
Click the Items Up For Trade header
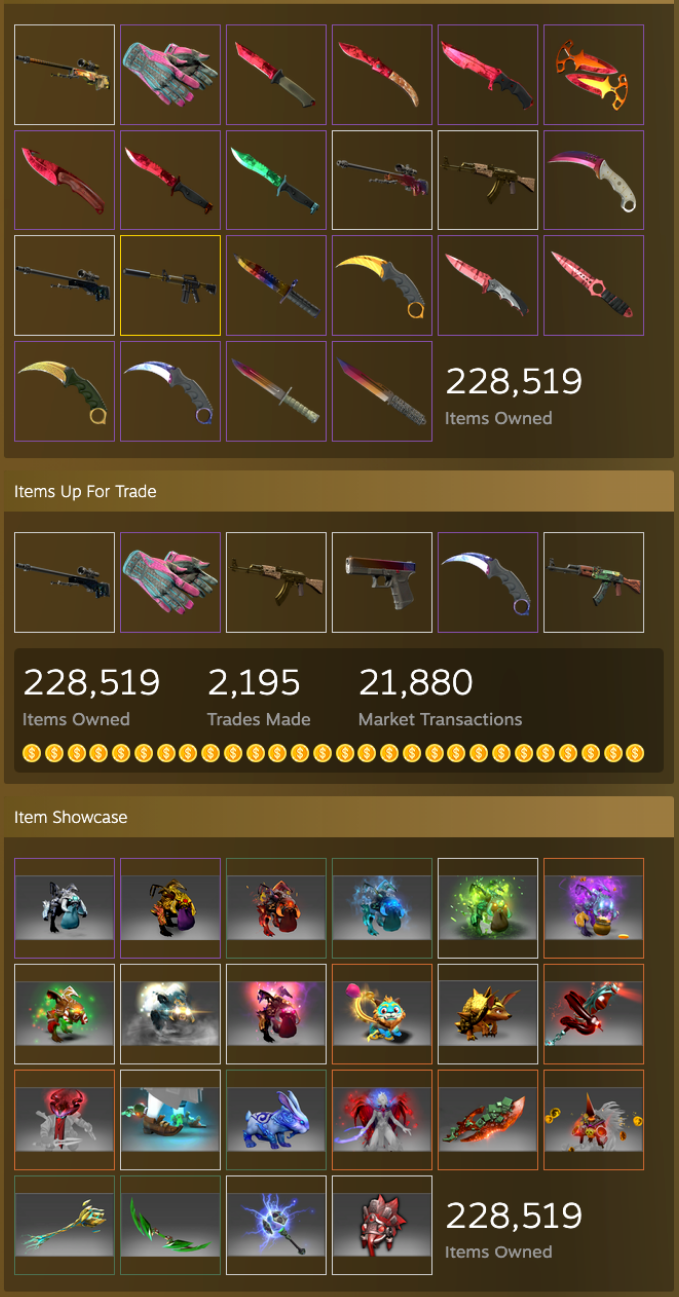pos(85,491)
